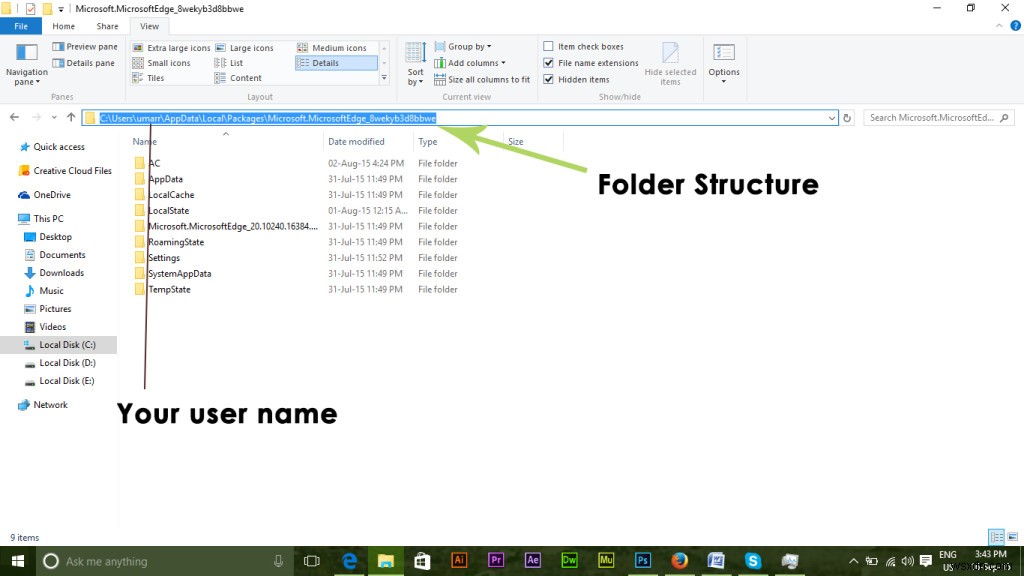Open Skype from the taskbar
The width and height of the screenshot is (1024, 576).
coord(752,560)
